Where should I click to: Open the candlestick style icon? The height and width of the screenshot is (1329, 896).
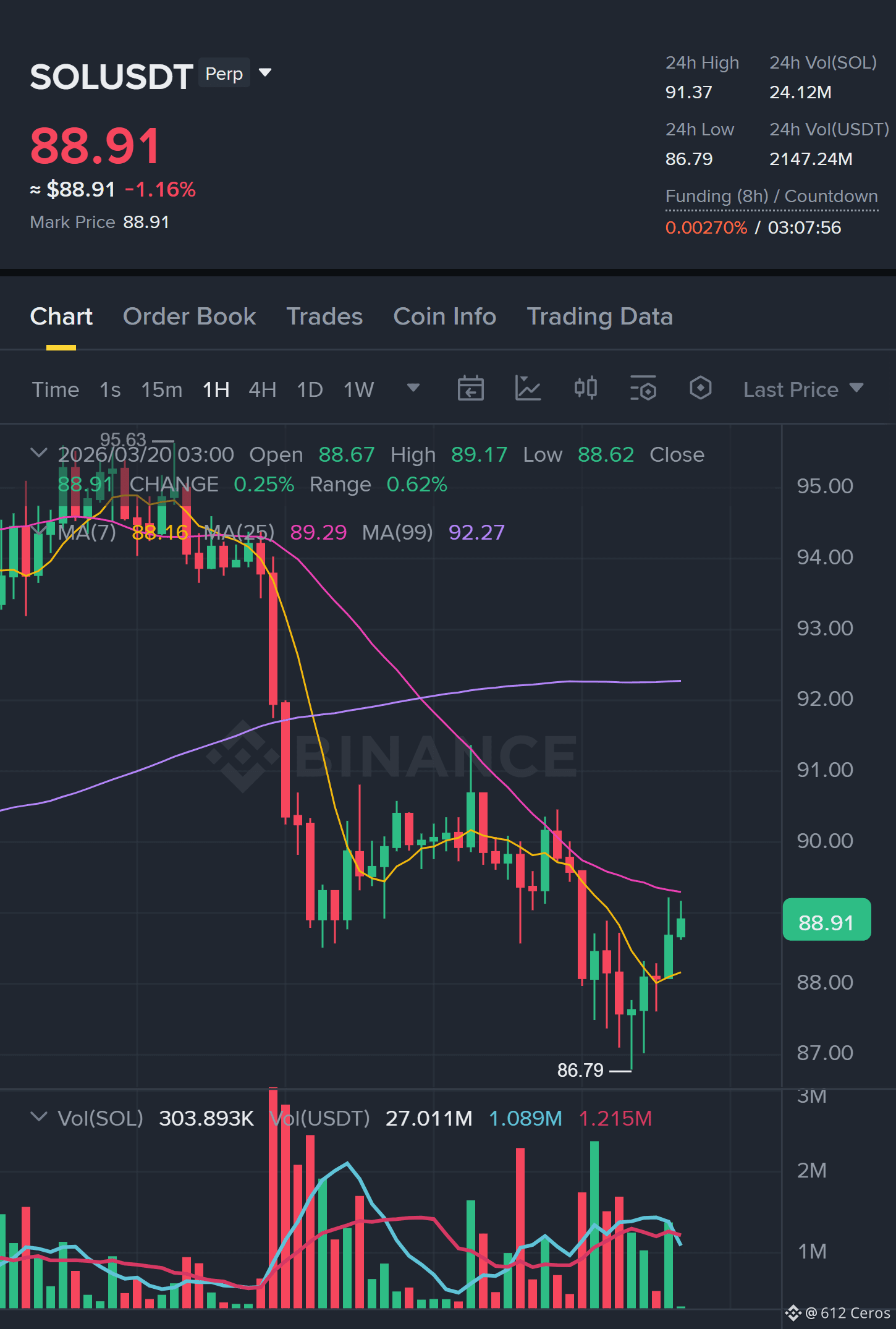point(585,389)
